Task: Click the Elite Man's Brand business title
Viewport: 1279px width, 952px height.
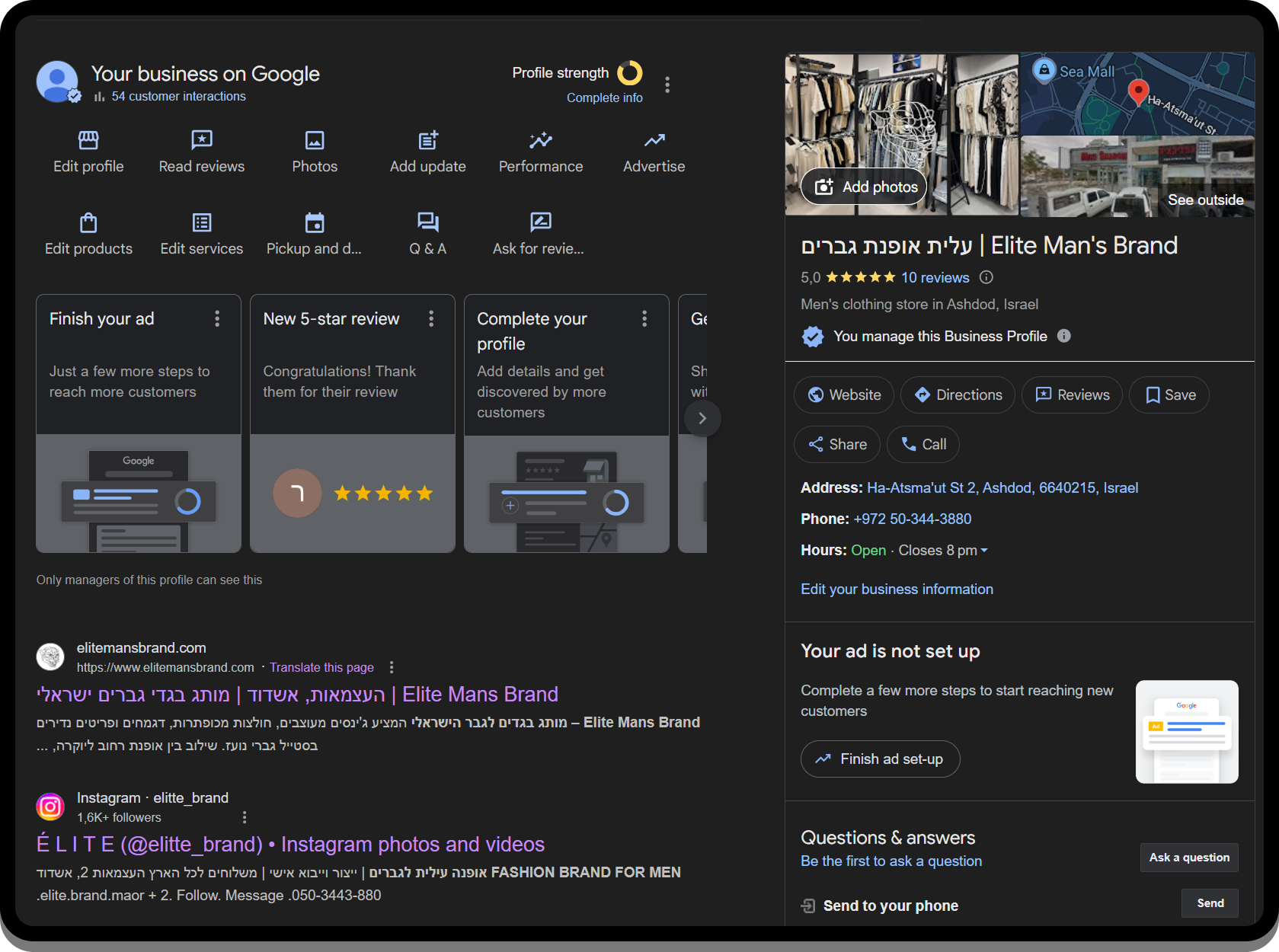Action: (989, 245)
